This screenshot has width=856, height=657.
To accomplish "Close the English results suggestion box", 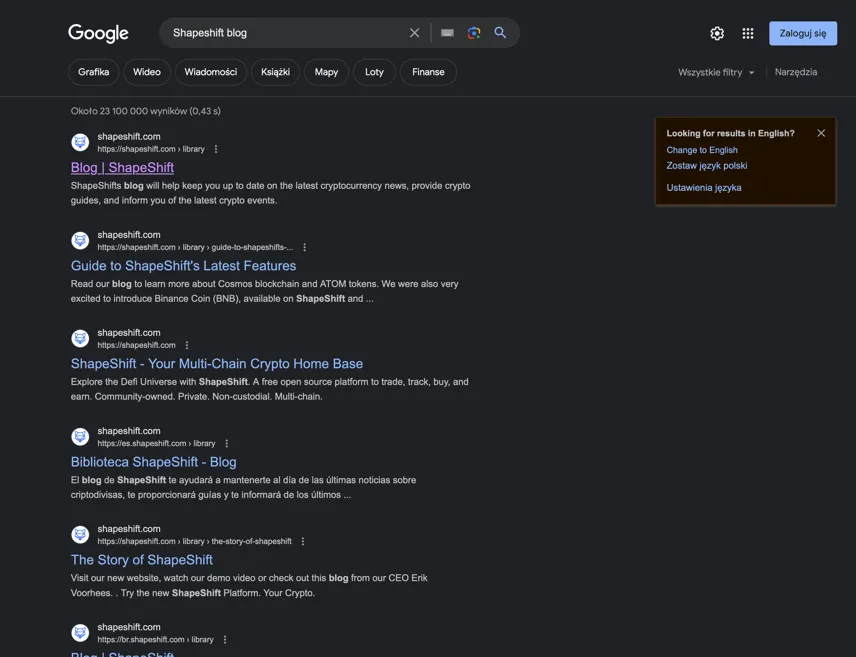I will tap(821, 133).
